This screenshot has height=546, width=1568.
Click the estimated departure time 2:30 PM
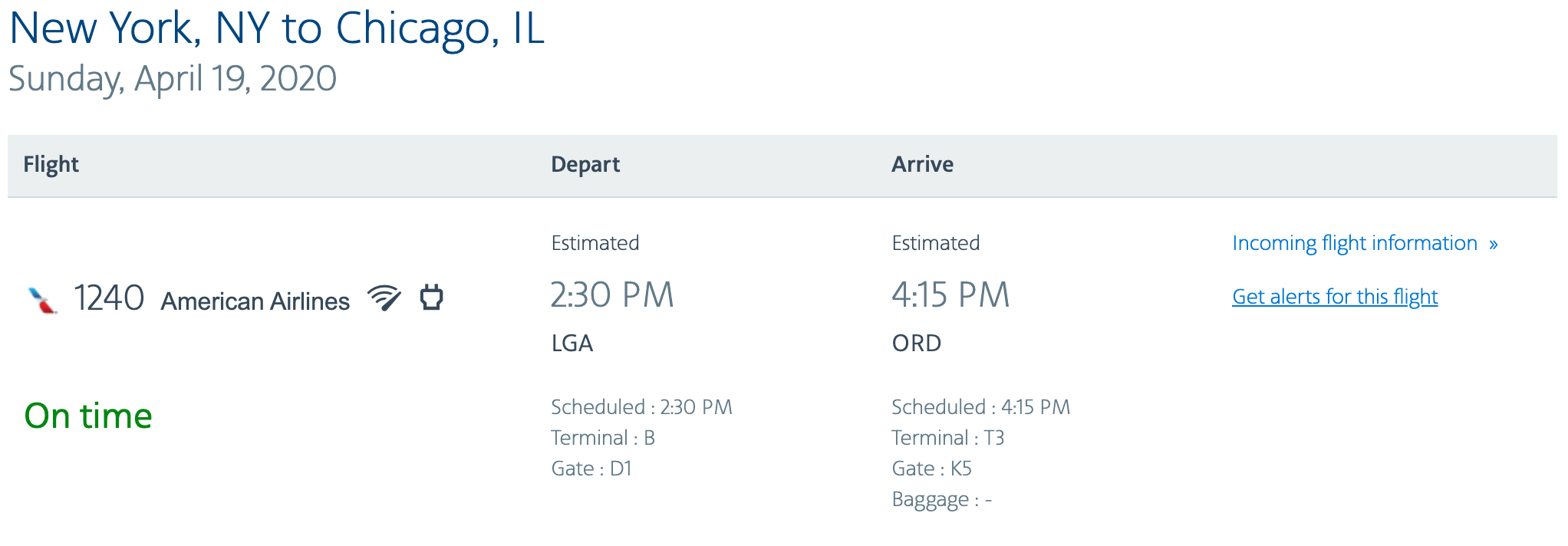614,294
